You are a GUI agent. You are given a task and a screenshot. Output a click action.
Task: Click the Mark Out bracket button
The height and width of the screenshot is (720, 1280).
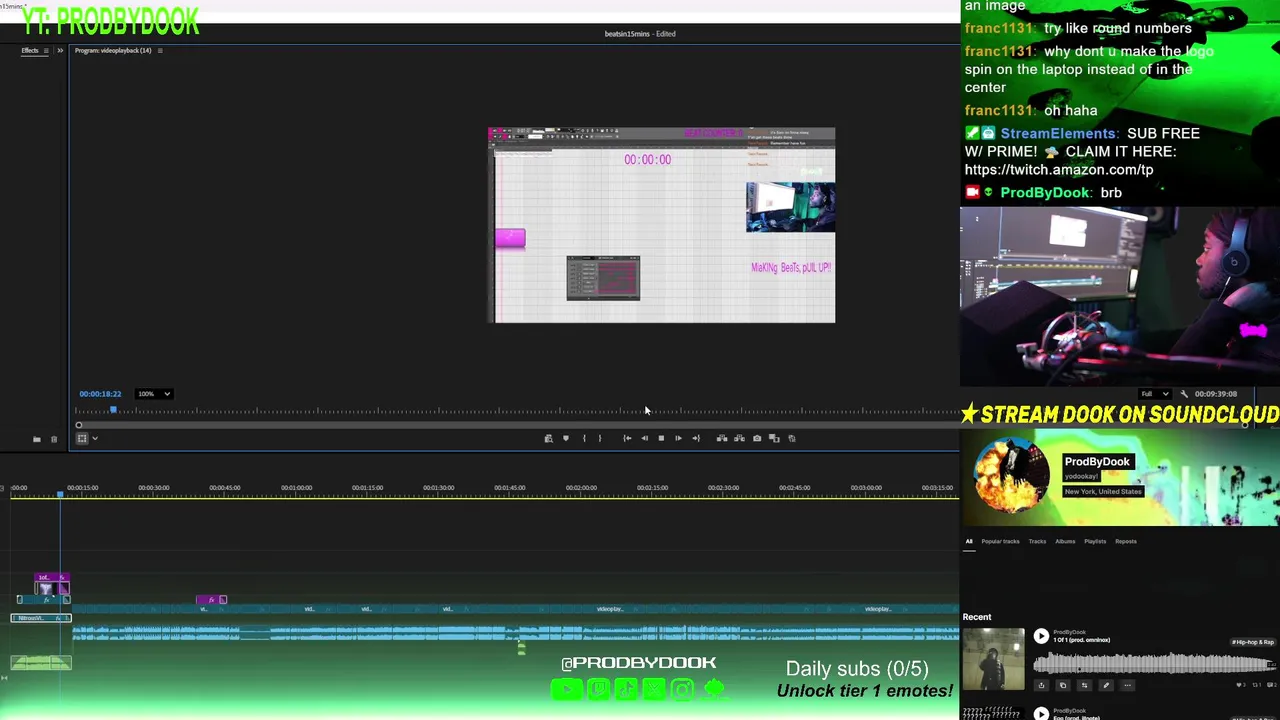tap(600, 438)
